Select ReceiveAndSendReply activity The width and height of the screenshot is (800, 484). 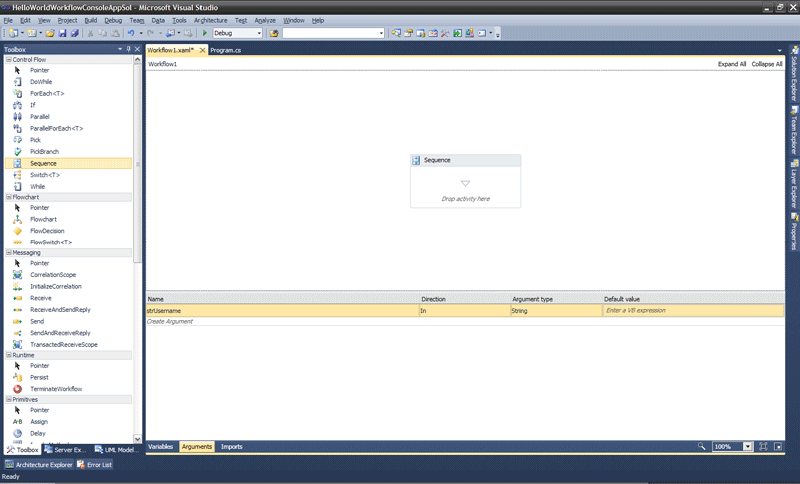pos(60,310)
